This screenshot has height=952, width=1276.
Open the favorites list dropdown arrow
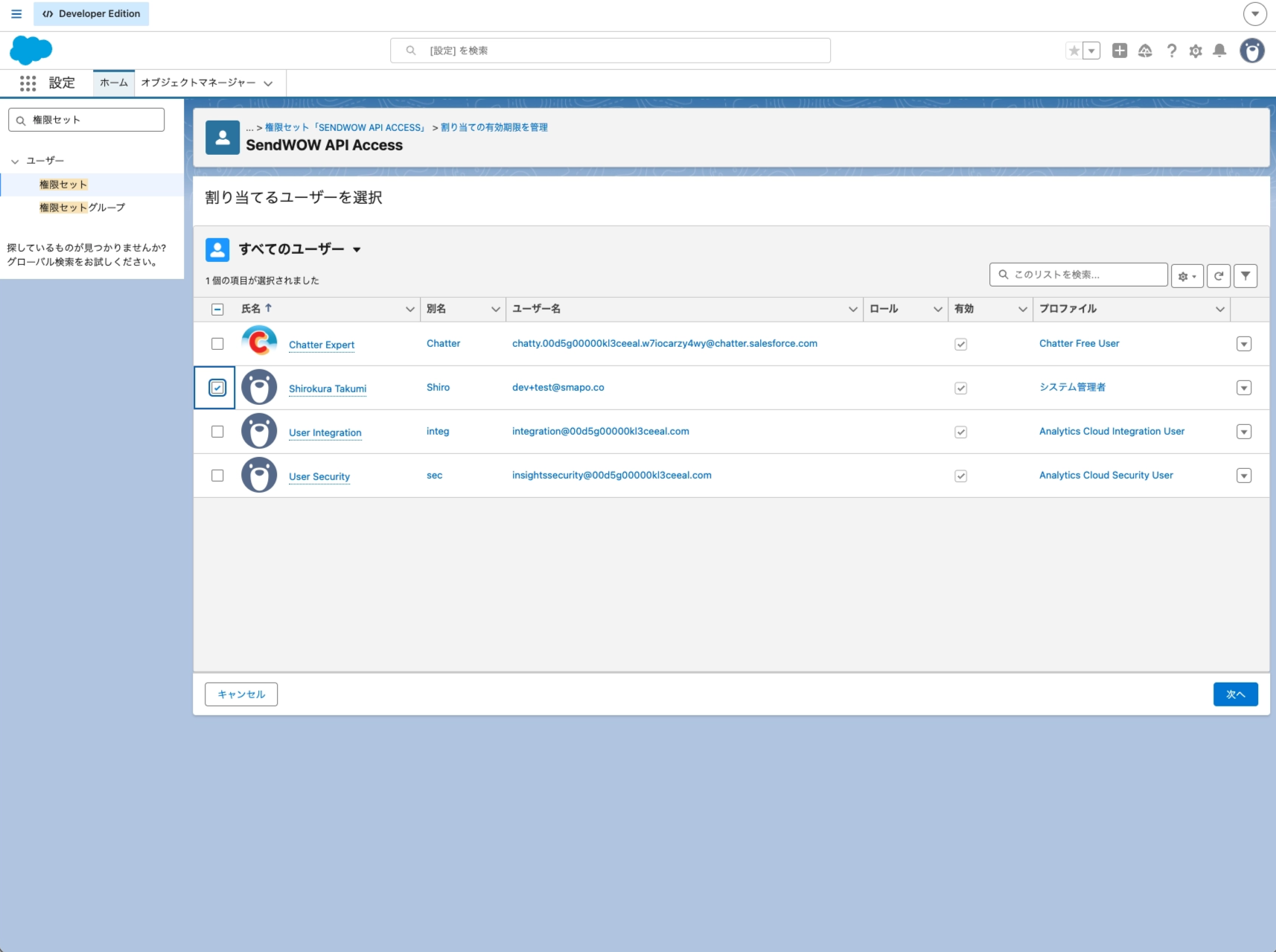coord(1091,51)
